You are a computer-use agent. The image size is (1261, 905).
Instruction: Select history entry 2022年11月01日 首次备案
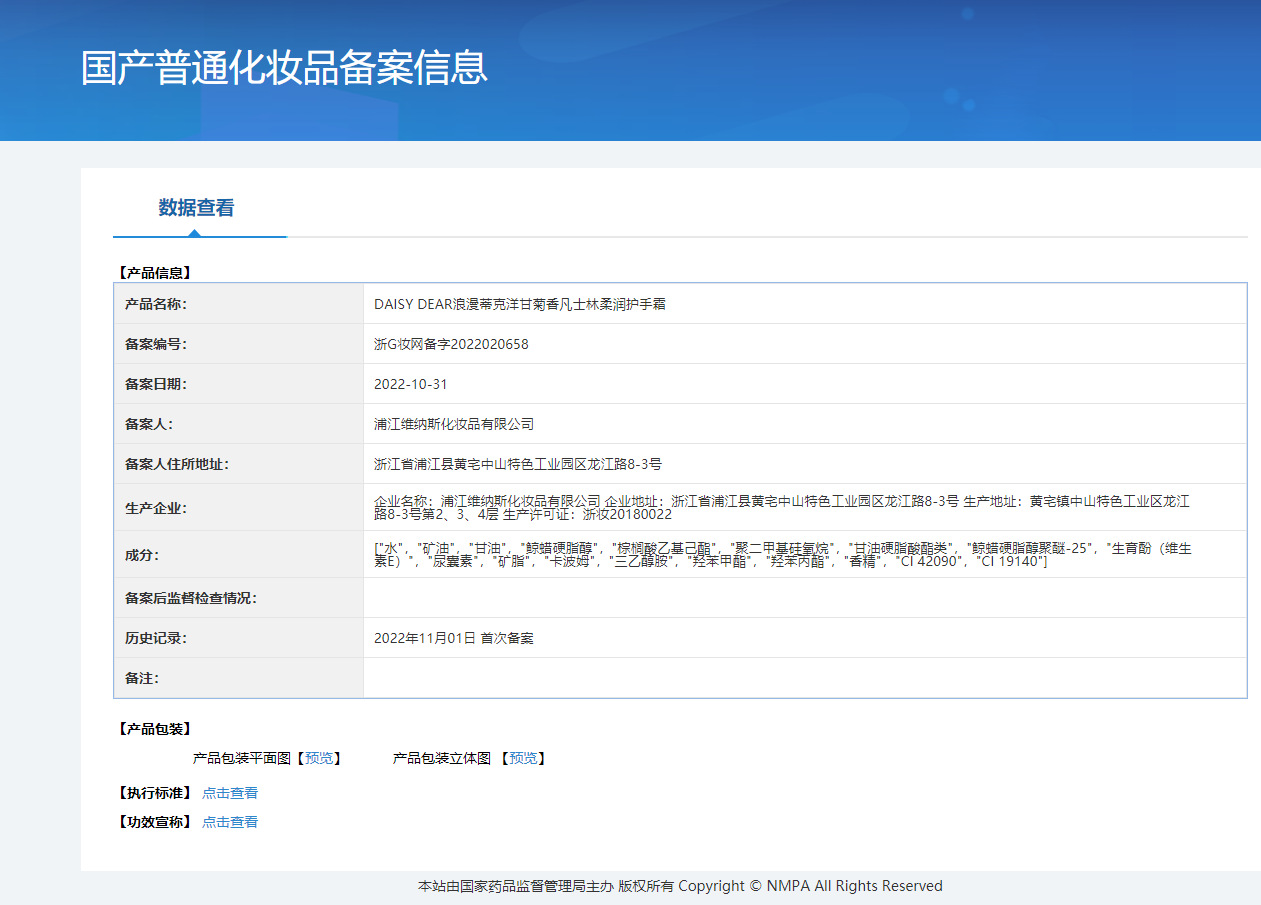point(454,638)
